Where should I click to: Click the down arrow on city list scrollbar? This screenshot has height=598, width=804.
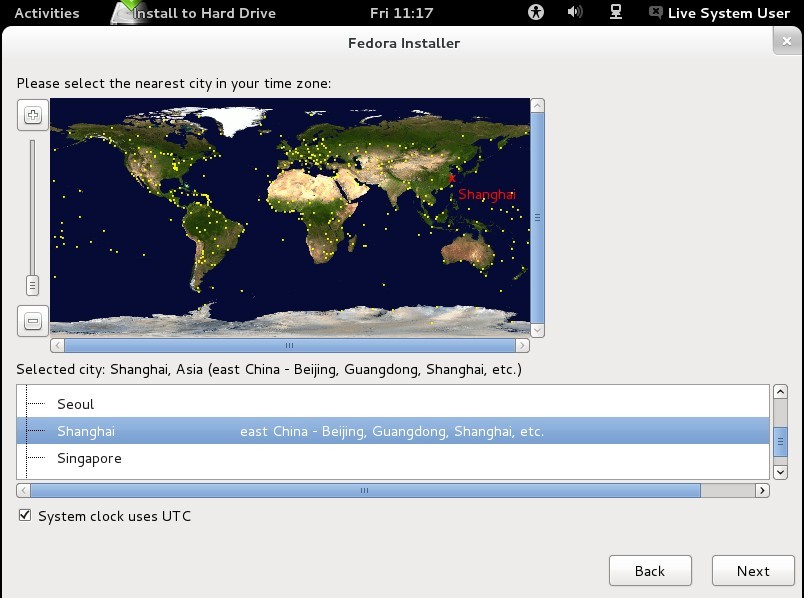point(782,470)
